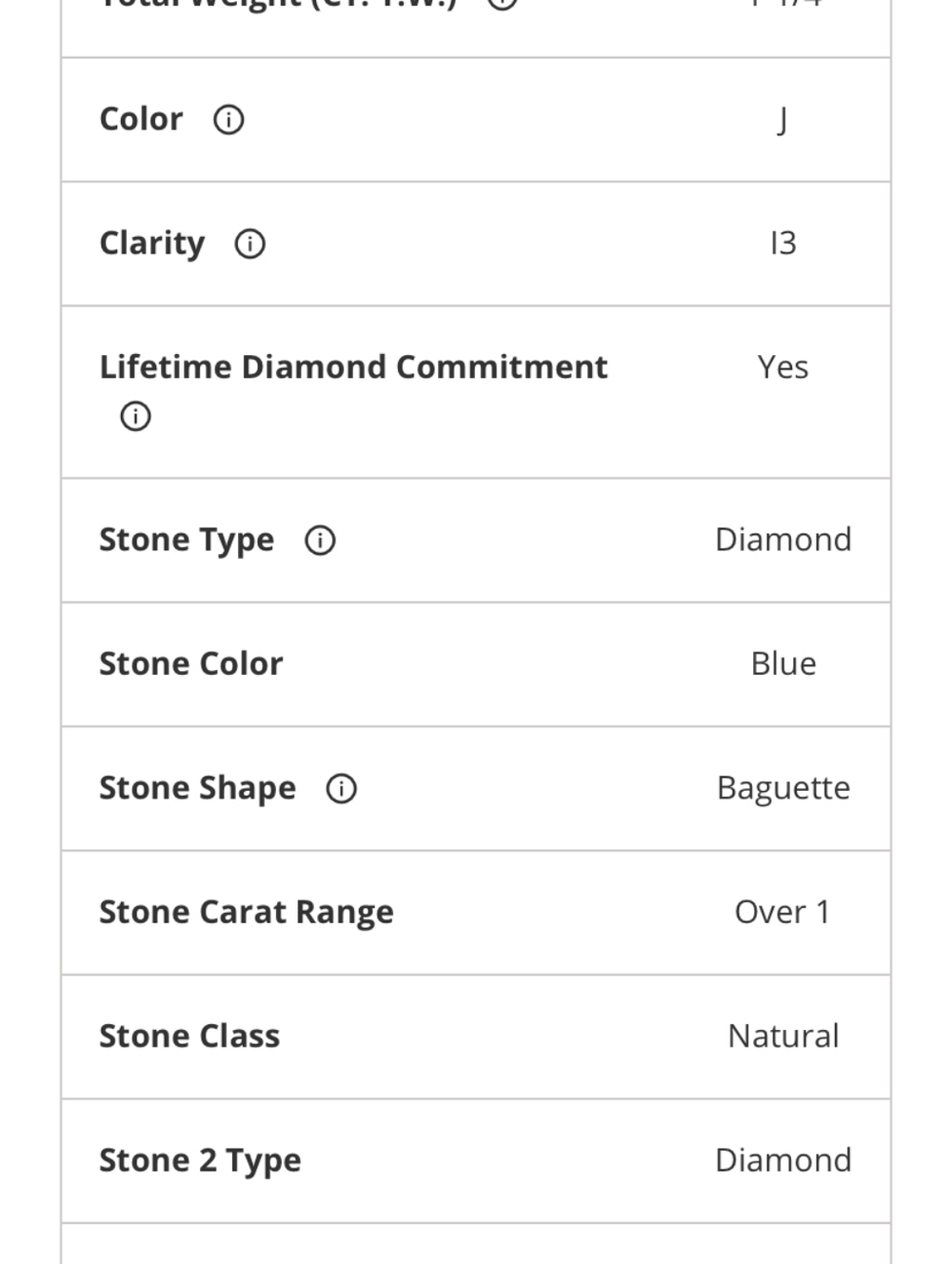This screenshot has width=952, height=1264.
Task: Click the info icon beside Clarity
Action: pyautogui.click(x=249, y=245)
